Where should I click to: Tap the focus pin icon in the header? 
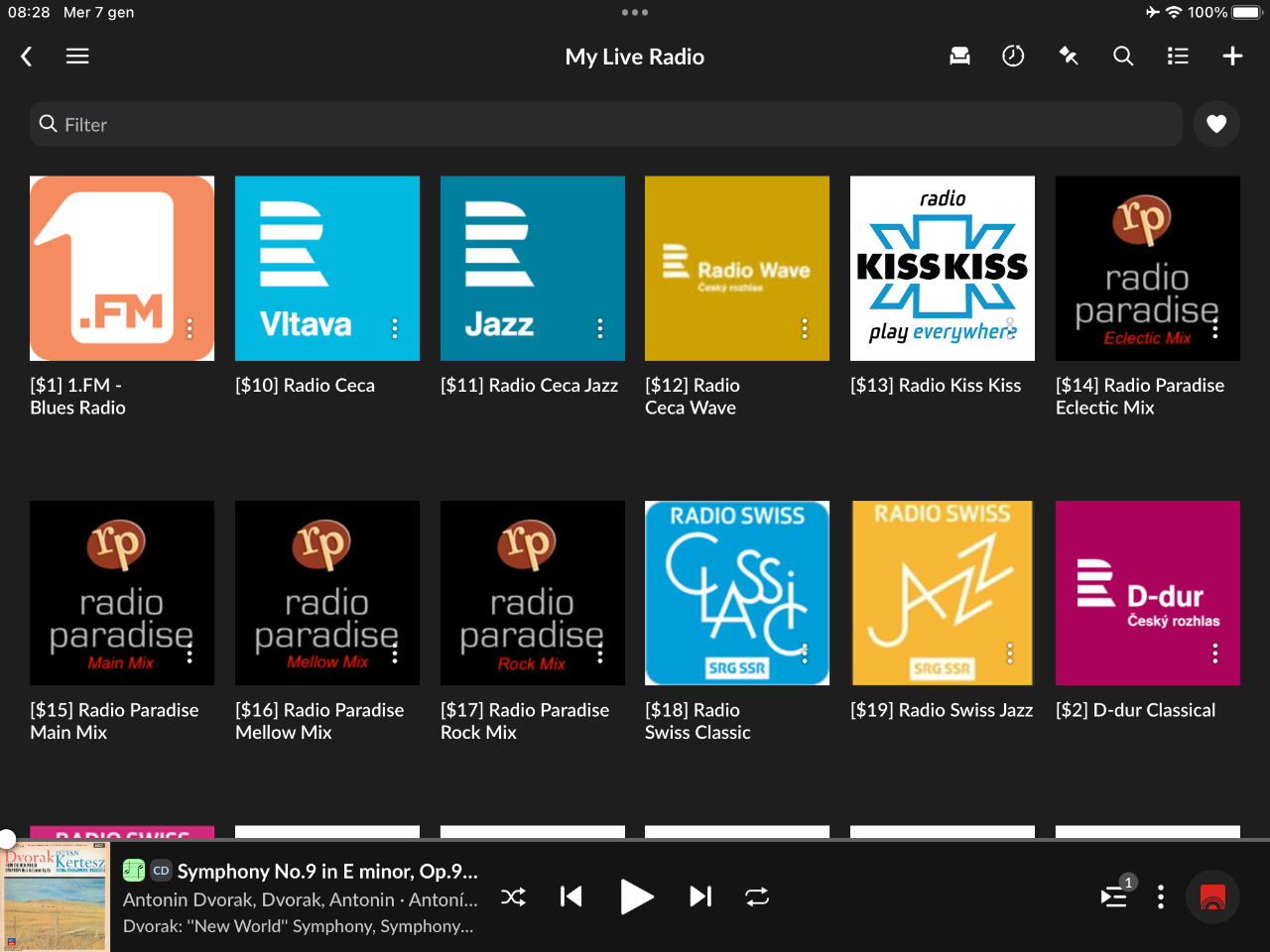pyautogui.click(x=1069, y=57)
